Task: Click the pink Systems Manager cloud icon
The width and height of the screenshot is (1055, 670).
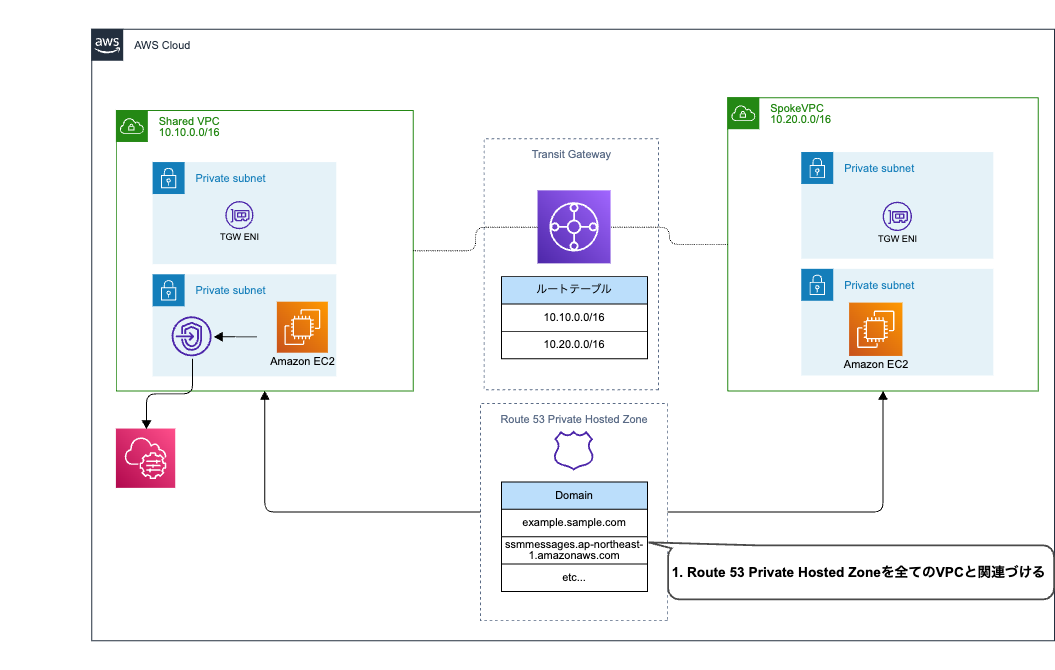Action: [145, 457]
